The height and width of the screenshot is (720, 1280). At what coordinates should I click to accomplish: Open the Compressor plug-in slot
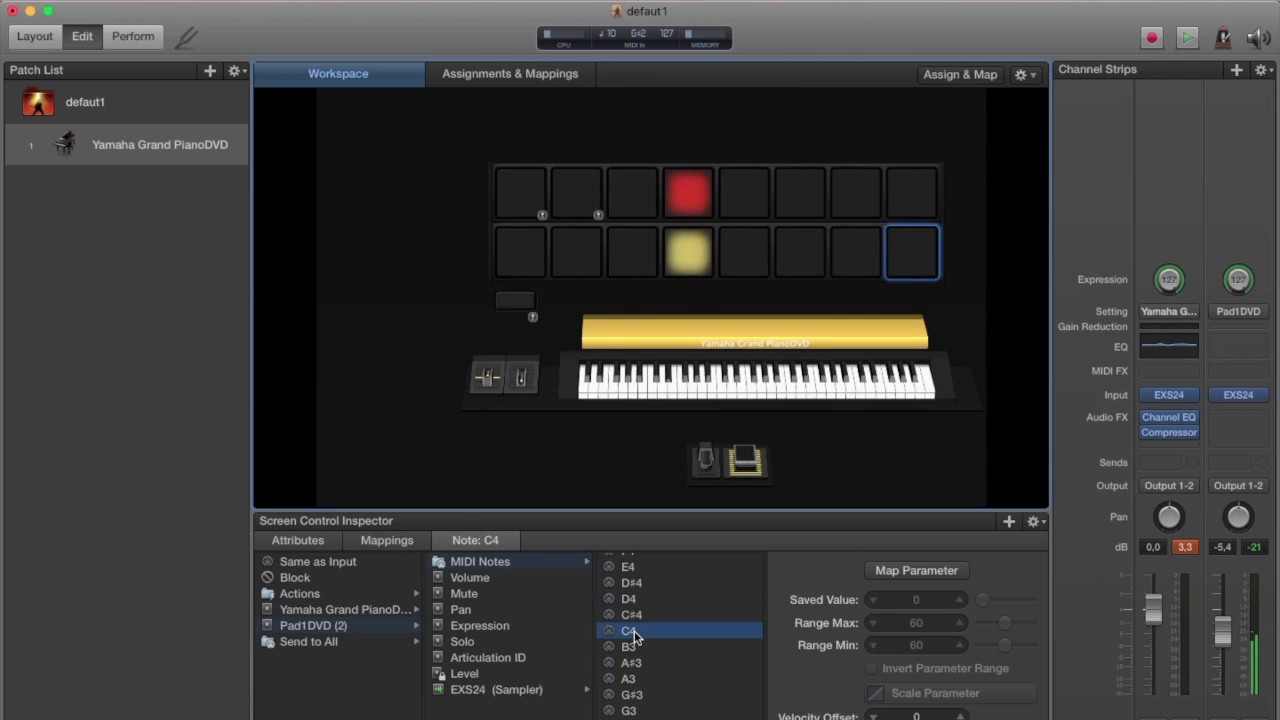click(1169, 432)
